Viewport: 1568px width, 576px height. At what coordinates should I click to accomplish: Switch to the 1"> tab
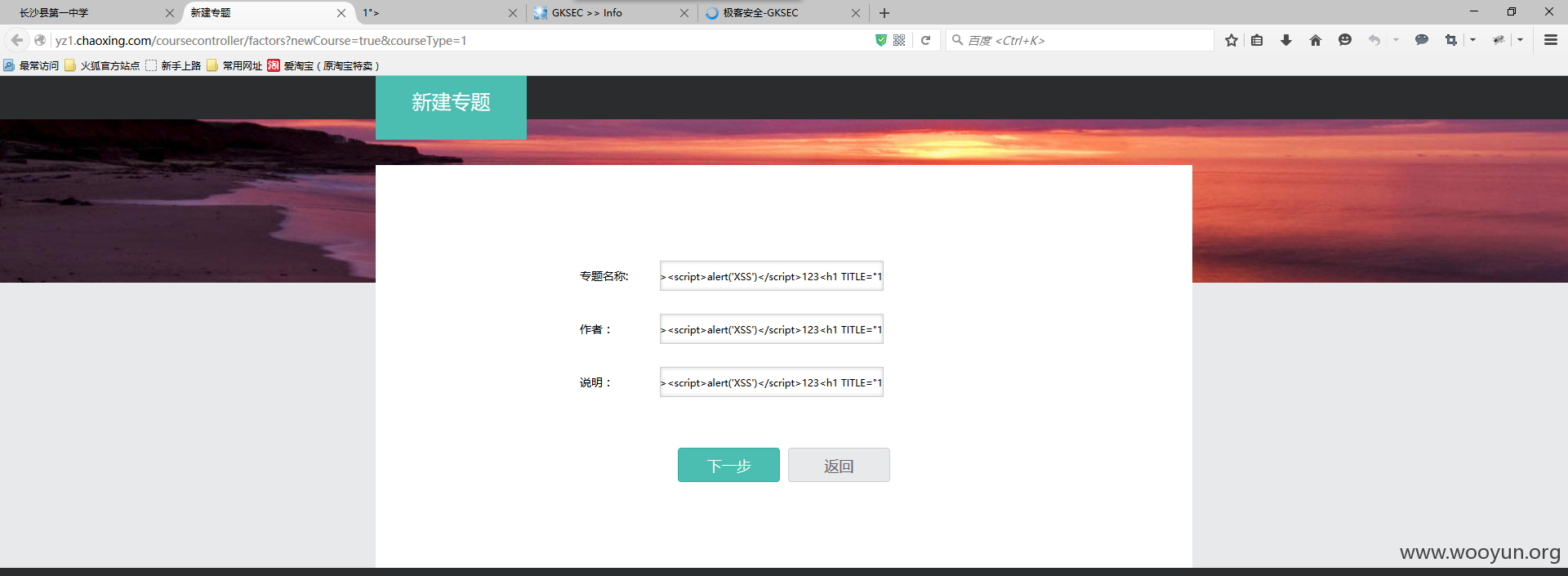[437, 13]
